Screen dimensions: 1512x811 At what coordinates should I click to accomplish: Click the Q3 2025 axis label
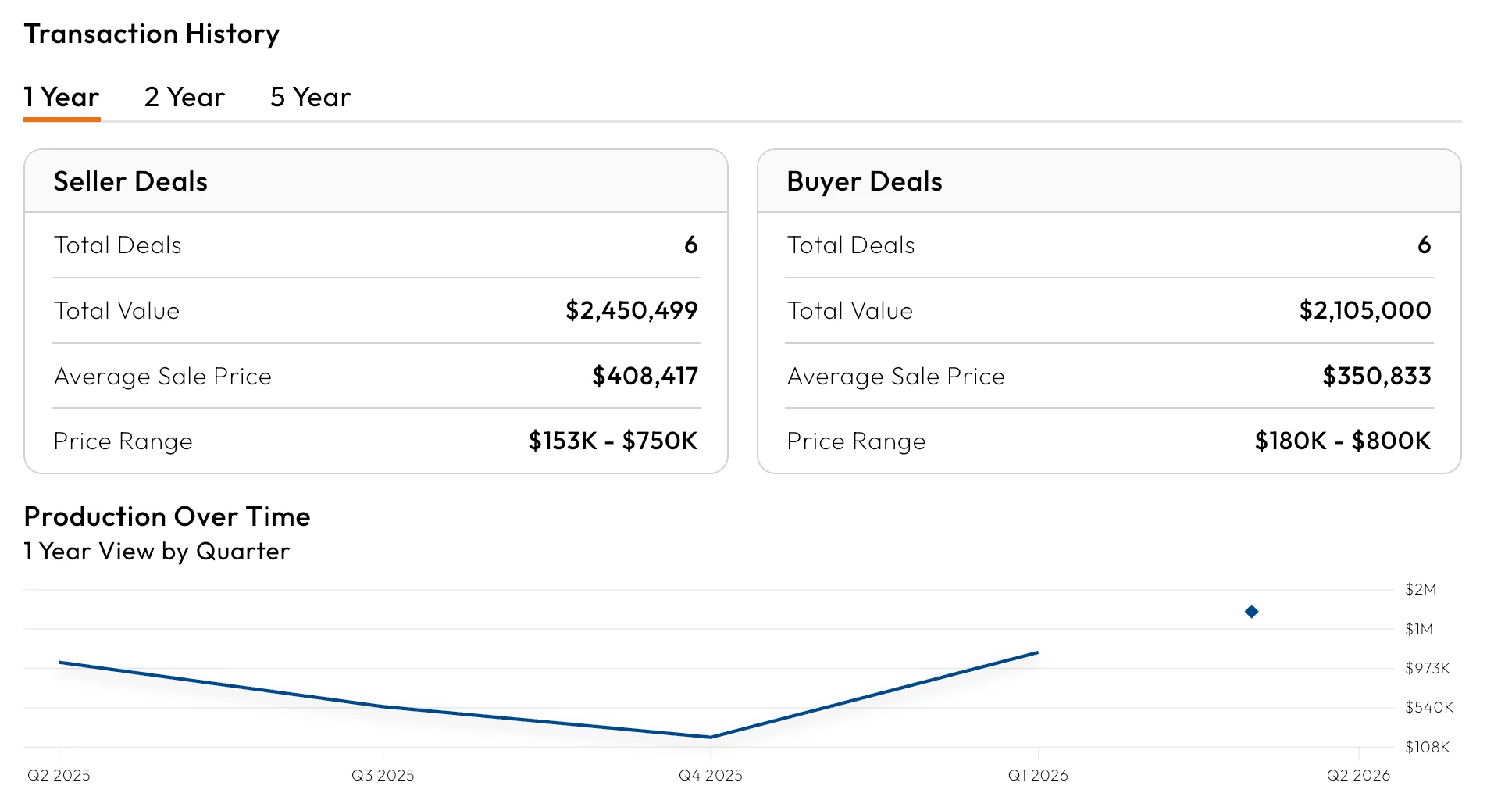coord(383,775)
